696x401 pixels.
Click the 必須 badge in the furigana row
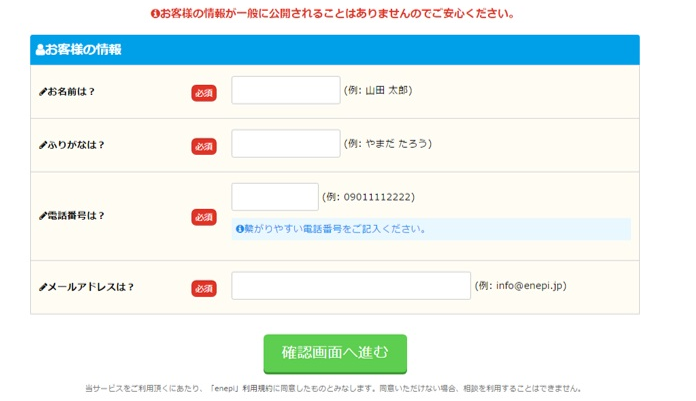coord(204,146)
